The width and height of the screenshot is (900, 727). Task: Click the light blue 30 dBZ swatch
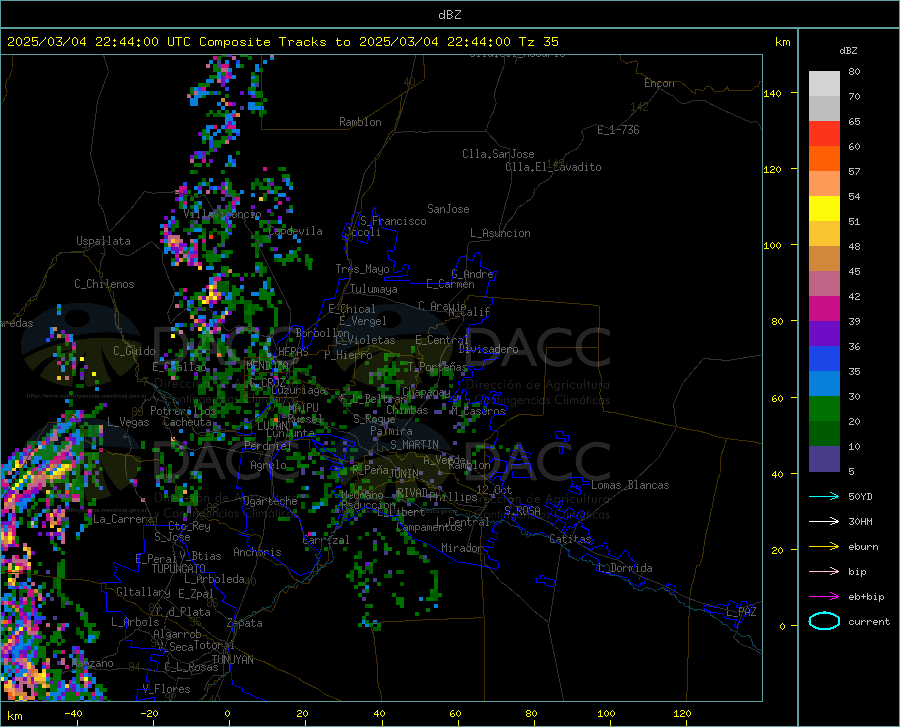[x=824, y=384]
